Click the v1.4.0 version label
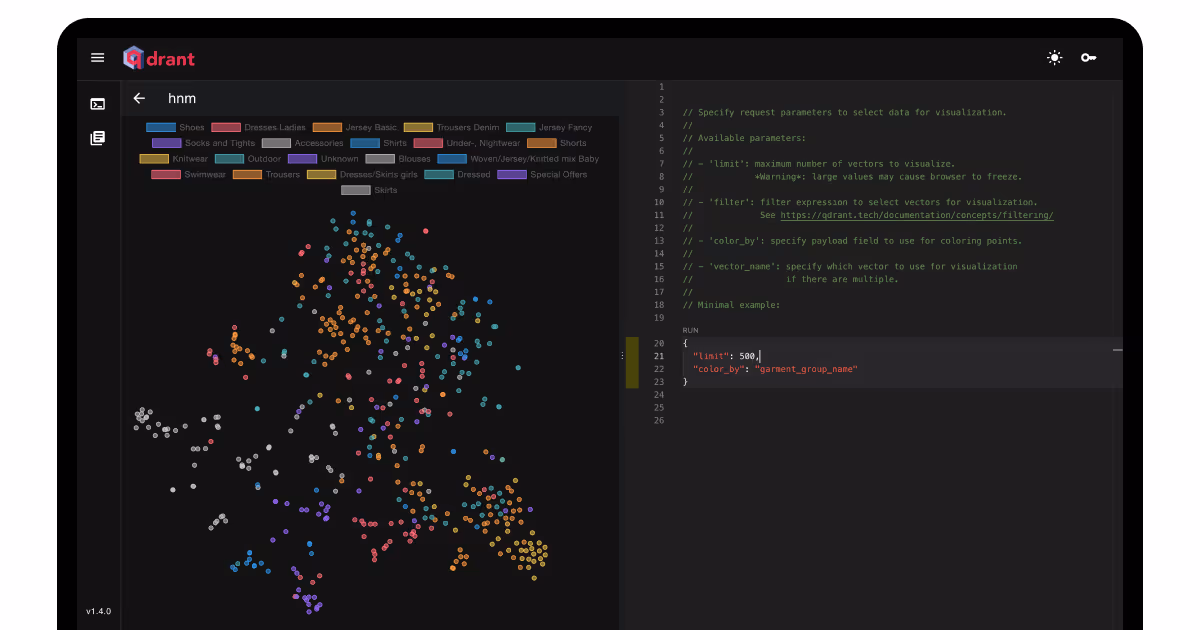This screenshot has height=630, width=1200. pos(98,611)
